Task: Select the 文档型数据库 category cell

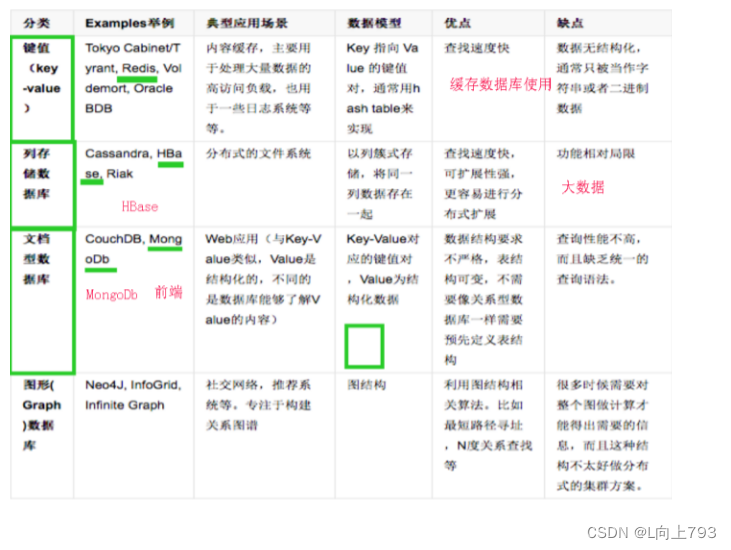Action: [41, 300]
